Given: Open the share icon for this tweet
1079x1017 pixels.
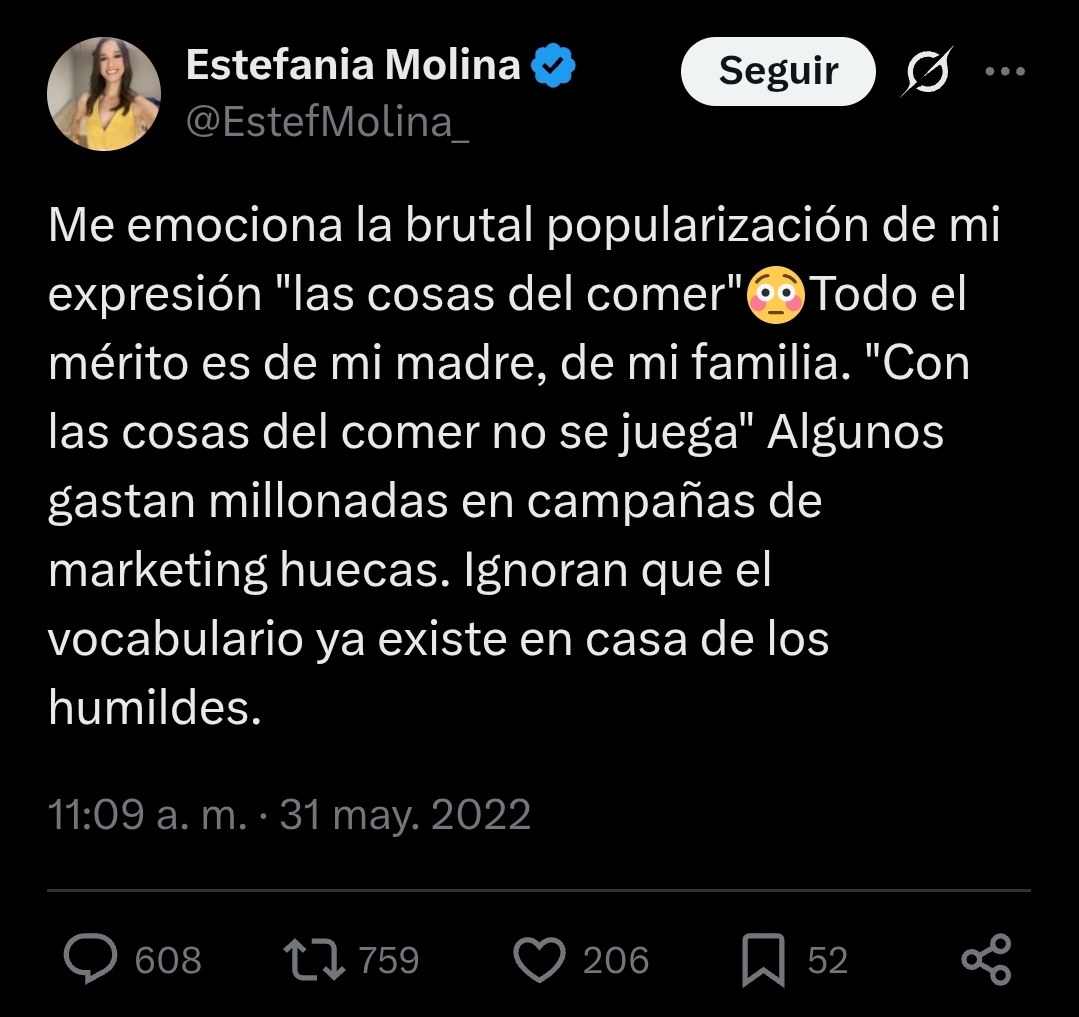Looking at the screenshot, I should point(986,959).
